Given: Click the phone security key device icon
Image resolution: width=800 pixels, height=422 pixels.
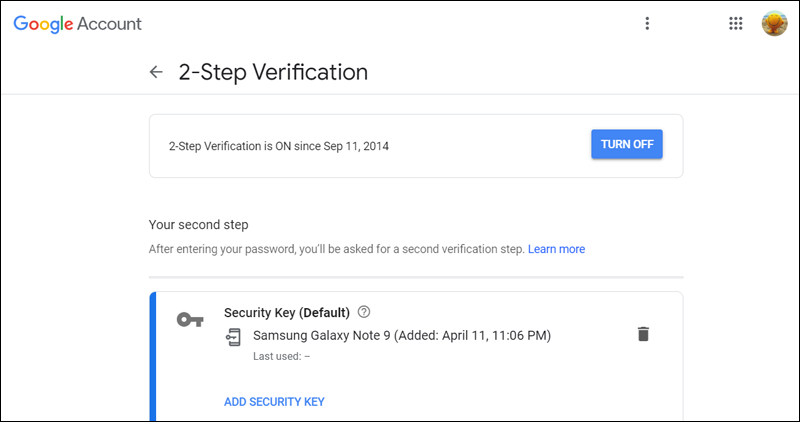Looking at the screenshot, I should [233, 336].
